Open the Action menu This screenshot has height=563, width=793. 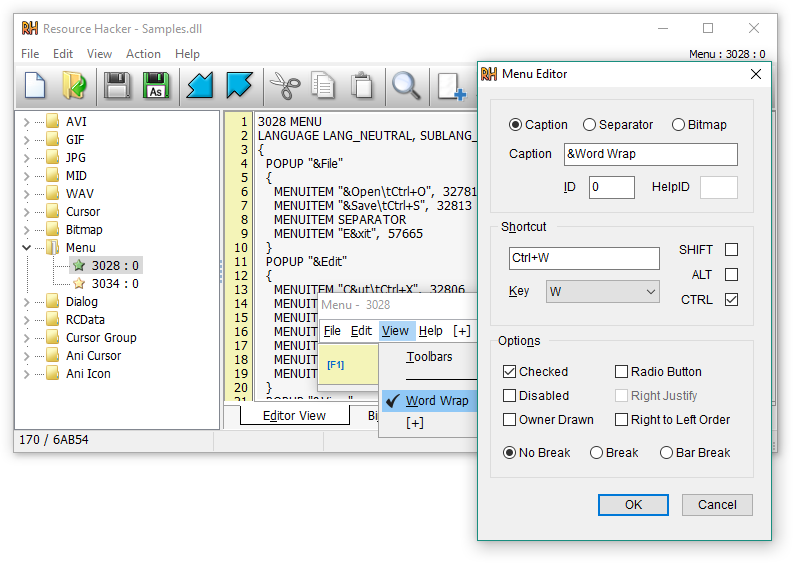143,54
